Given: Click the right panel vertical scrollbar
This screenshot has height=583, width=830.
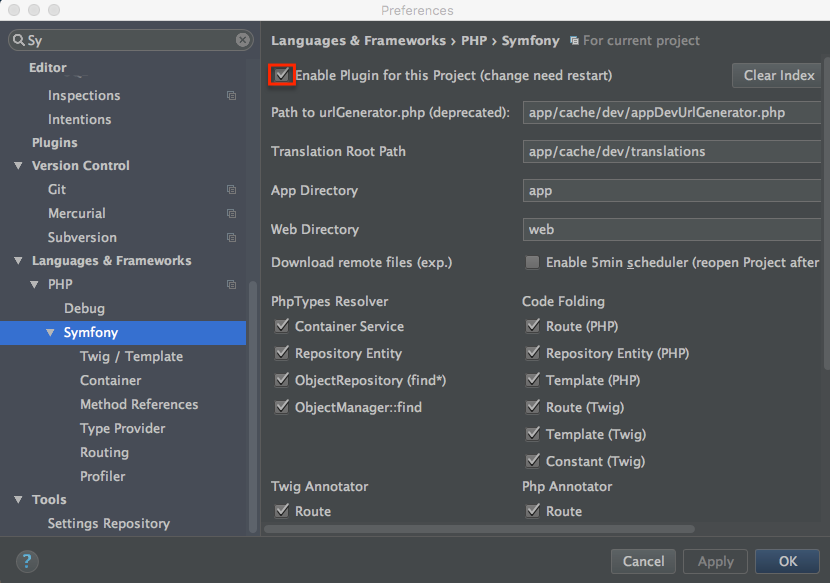Looking at the screenshot, I should click(x=827, y=213).
